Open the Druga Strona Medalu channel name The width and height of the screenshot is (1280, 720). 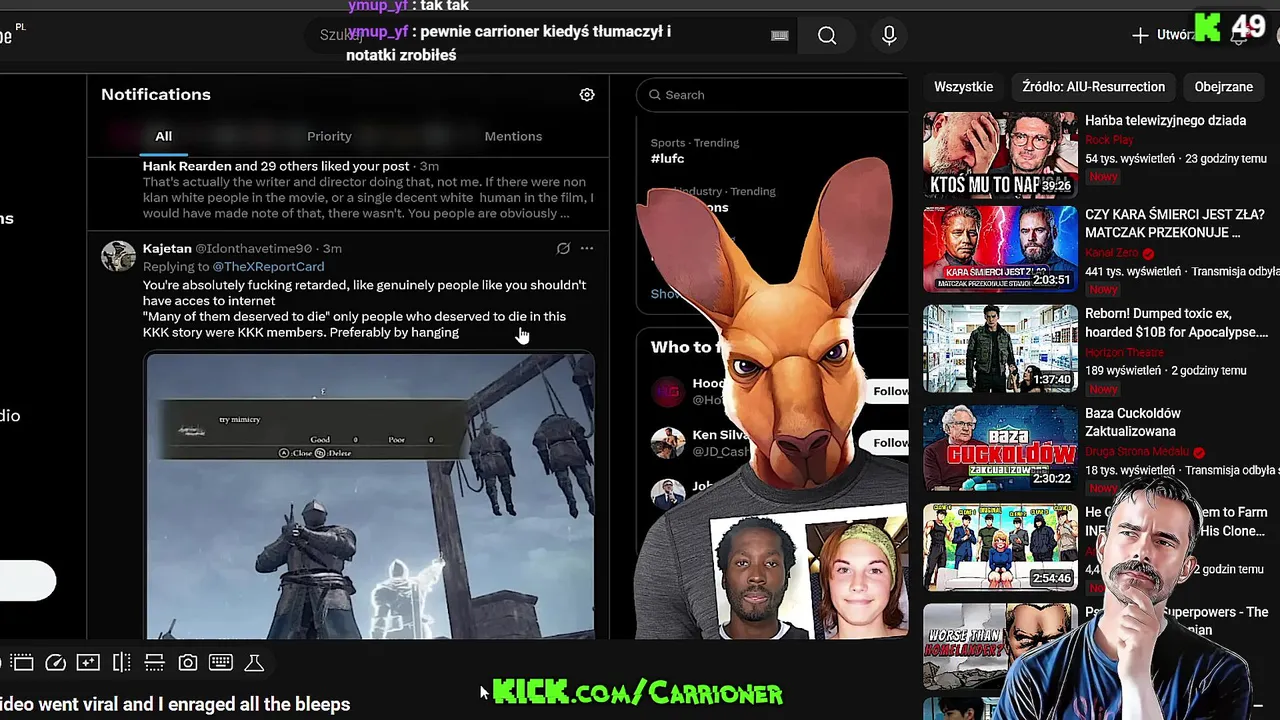[1137, 452]
